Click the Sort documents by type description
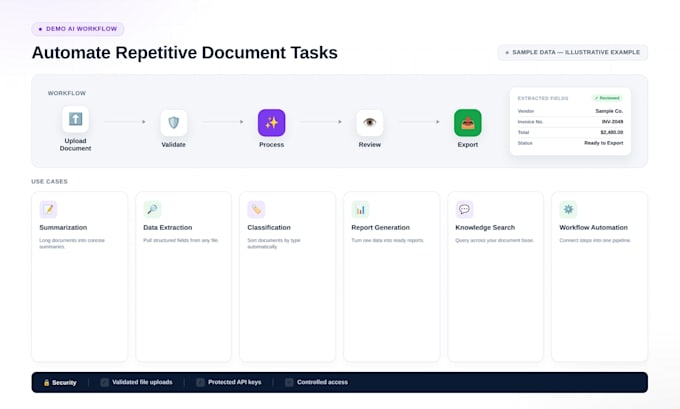Screen dimensions: 680x409 274,243
